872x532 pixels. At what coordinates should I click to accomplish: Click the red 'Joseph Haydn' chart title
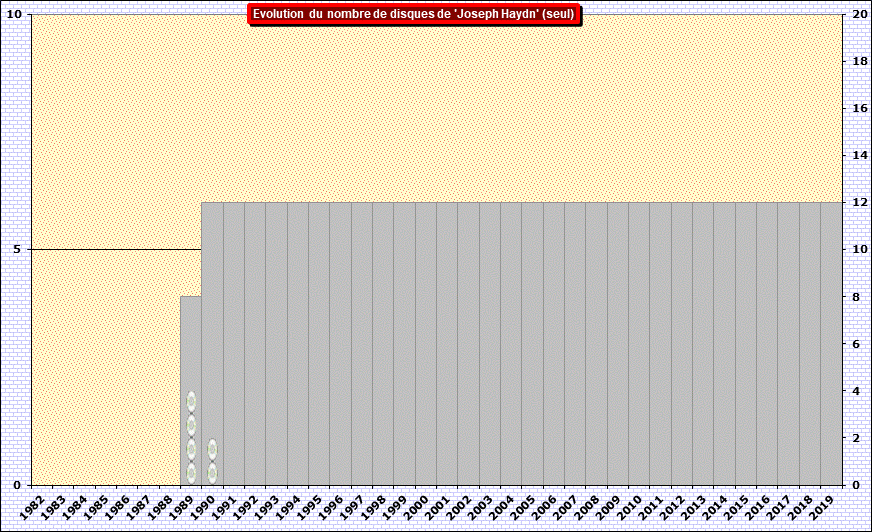[x=414, y=14]
